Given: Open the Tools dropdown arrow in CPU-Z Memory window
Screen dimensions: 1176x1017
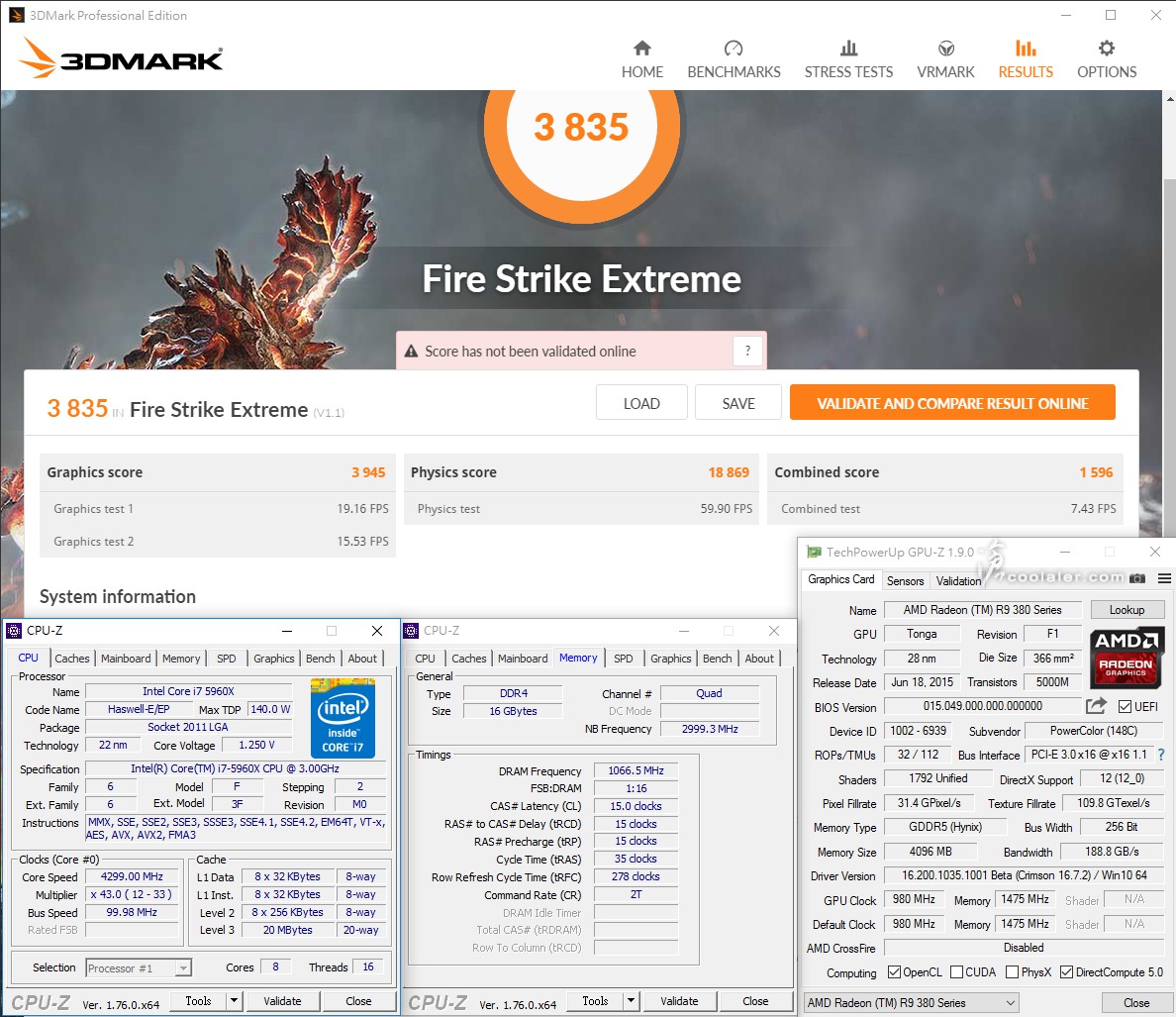Looking at the screenshot, I should (631, 1000).
